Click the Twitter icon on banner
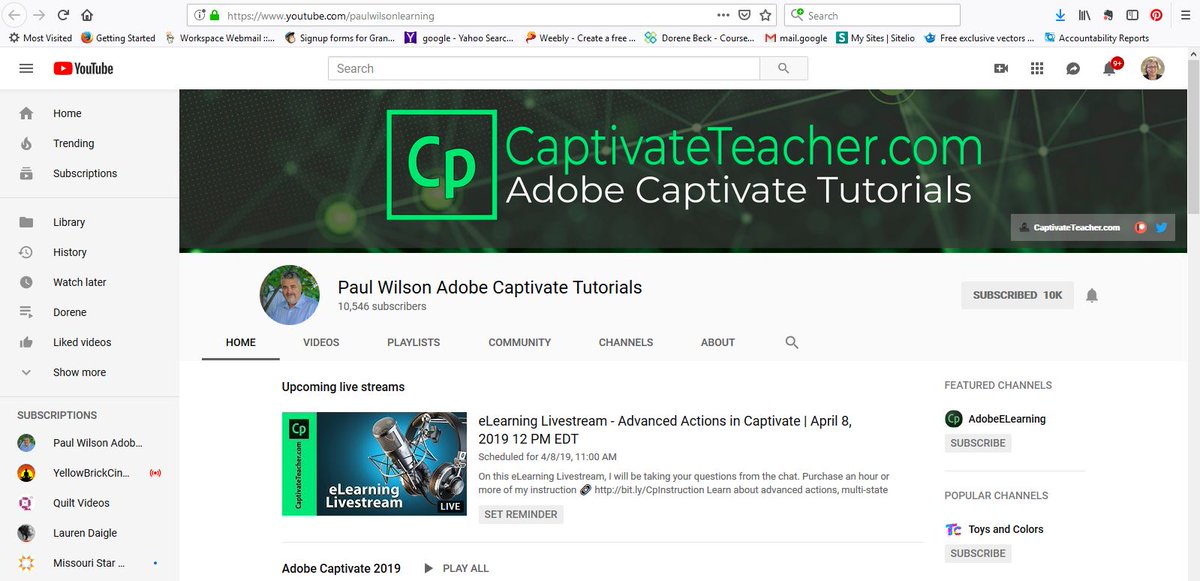Screen dimensions: 1200x581 click(1161, 227)
